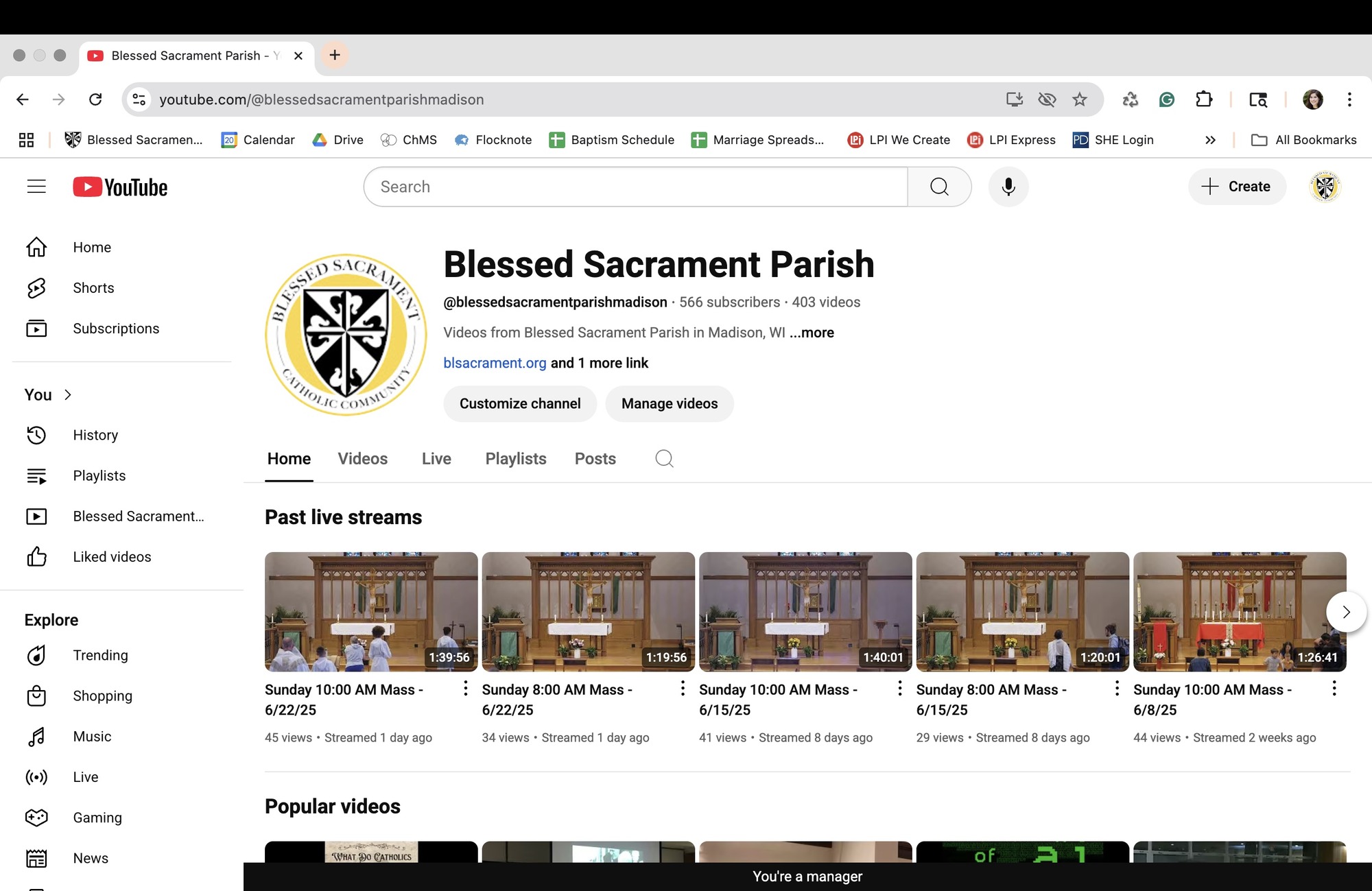
Task: Open the browser Extensions puzzle icon
Action: point(1204,99)
